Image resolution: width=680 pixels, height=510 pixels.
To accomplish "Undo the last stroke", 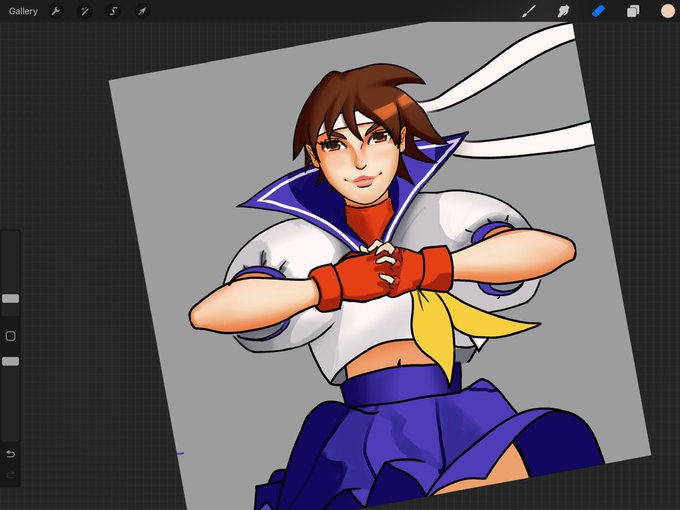I will pyautogui.click(x=10, y=454).
